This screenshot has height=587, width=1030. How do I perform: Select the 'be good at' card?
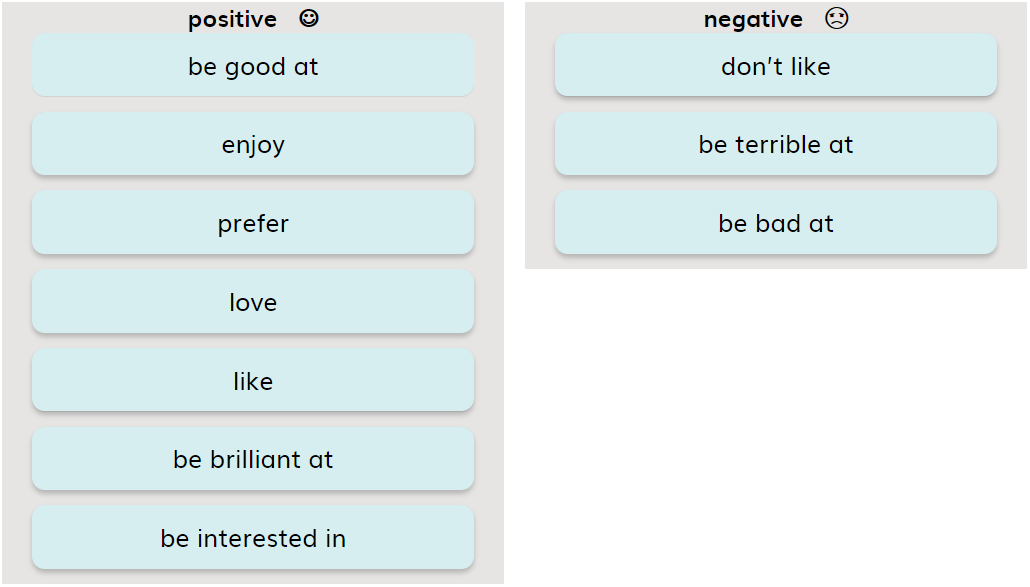[253, 66]
